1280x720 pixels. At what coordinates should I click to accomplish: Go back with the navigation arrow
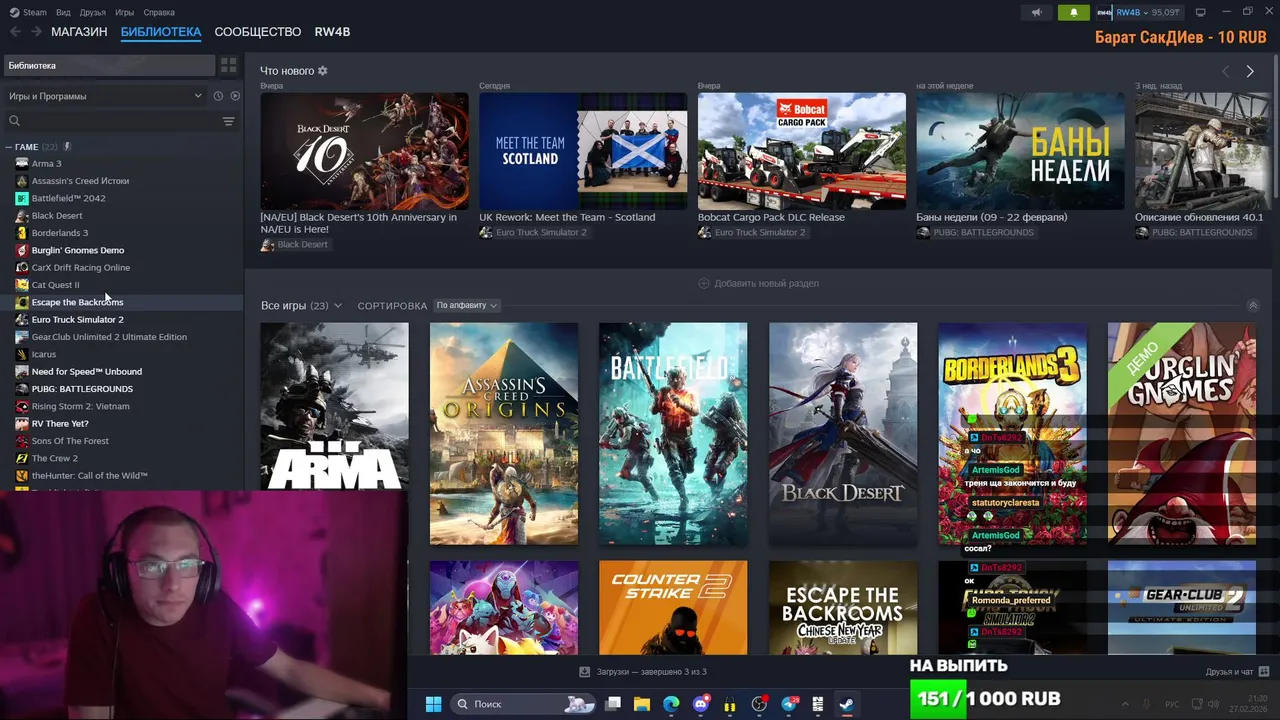tap(15, 32)
